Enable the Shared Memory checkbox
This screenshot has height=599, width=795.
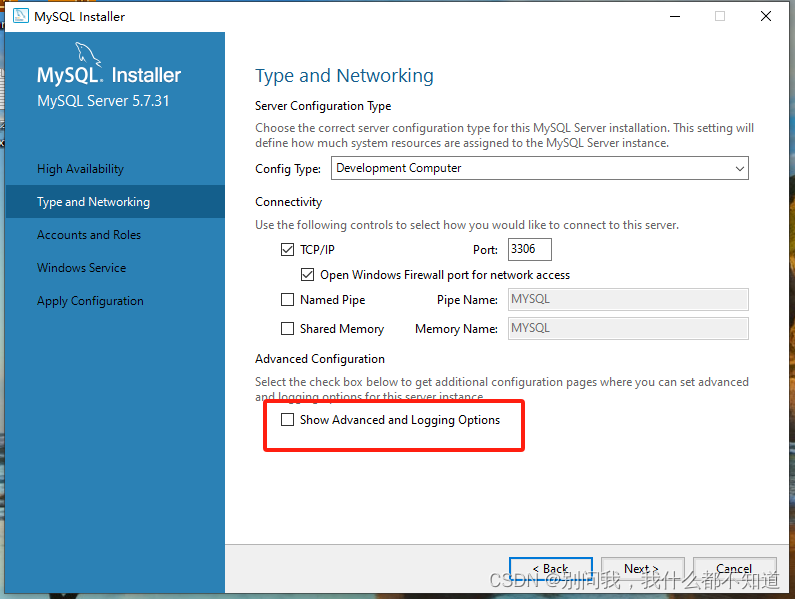click(287, 329)
